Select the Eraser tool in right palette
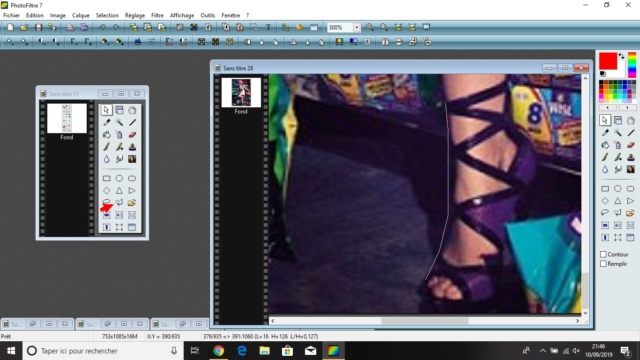This screenshot has height=360, width=640. [x=631, y=145]
